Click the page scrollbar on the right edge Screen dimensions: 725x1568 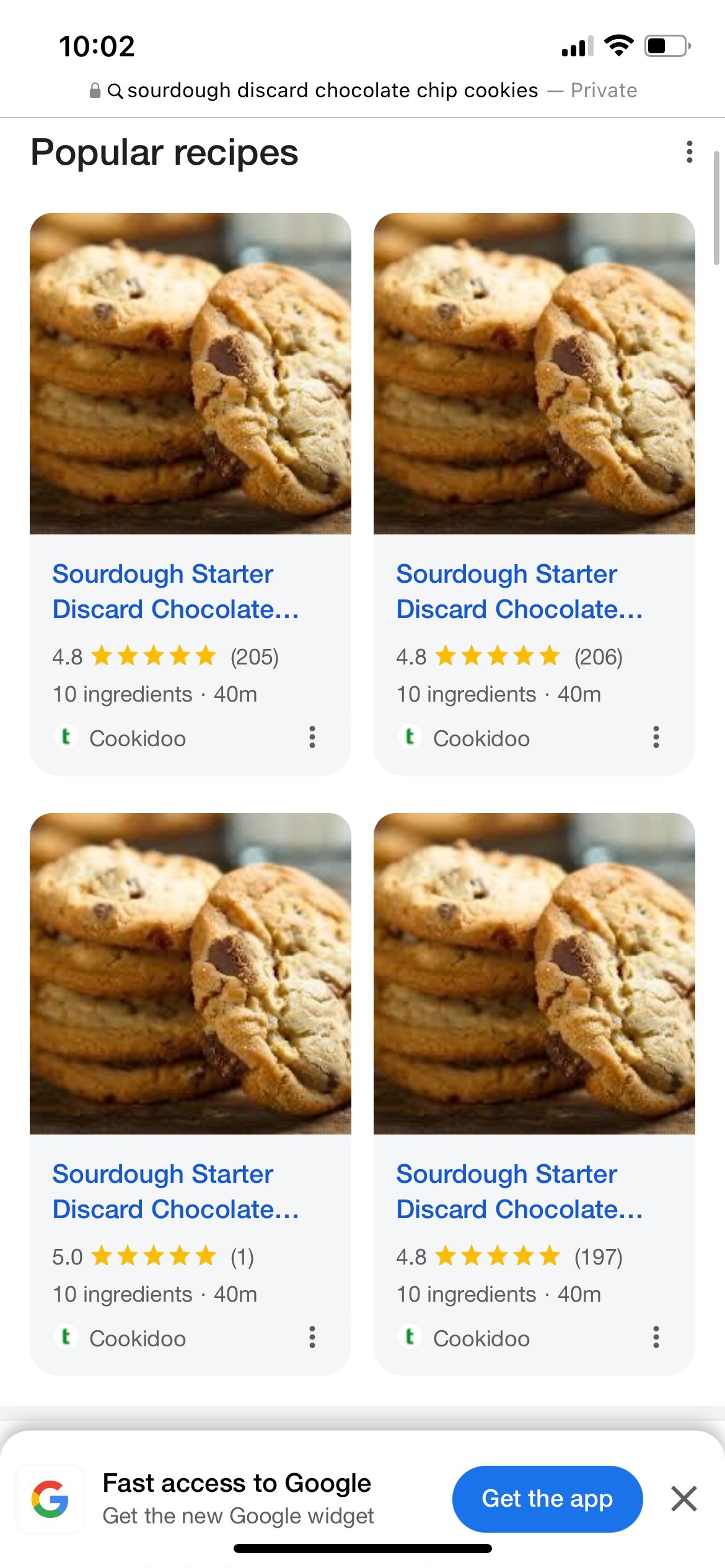click(716, 208)
